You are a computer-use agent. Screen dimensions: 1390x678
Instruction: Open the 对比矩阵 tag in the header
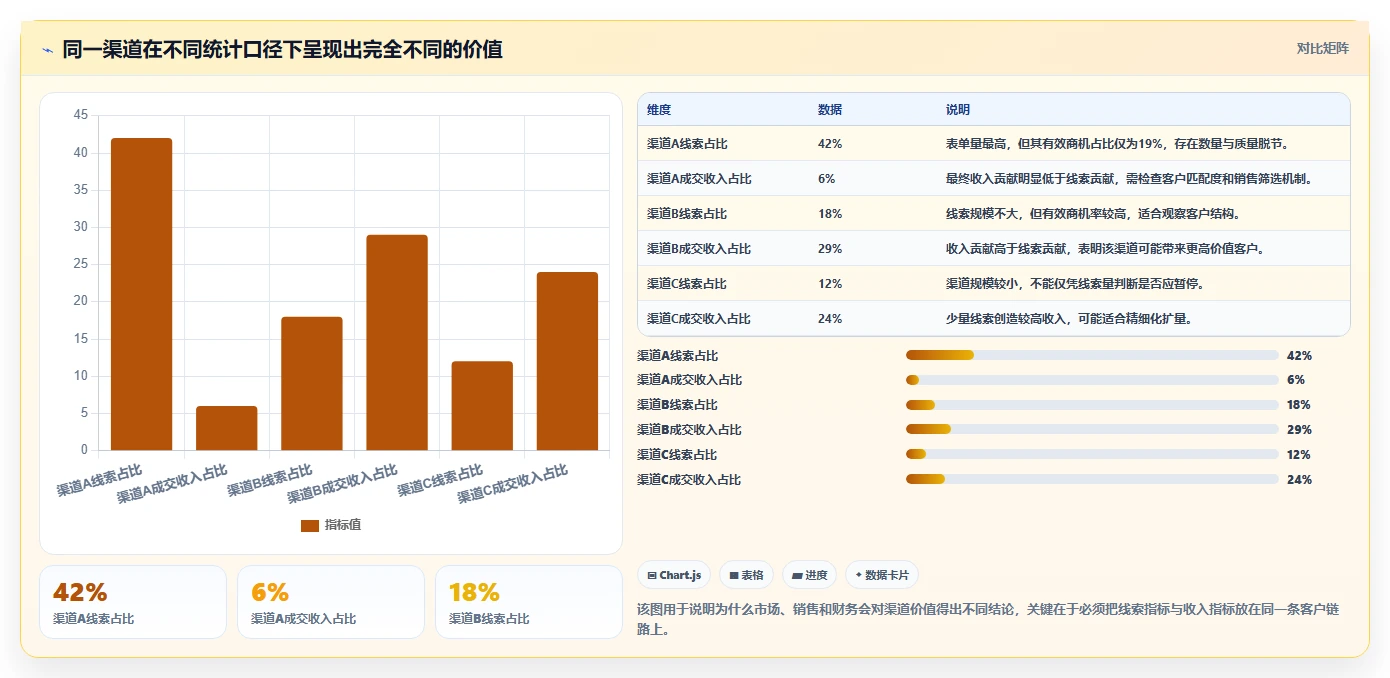pos(1322,48)
